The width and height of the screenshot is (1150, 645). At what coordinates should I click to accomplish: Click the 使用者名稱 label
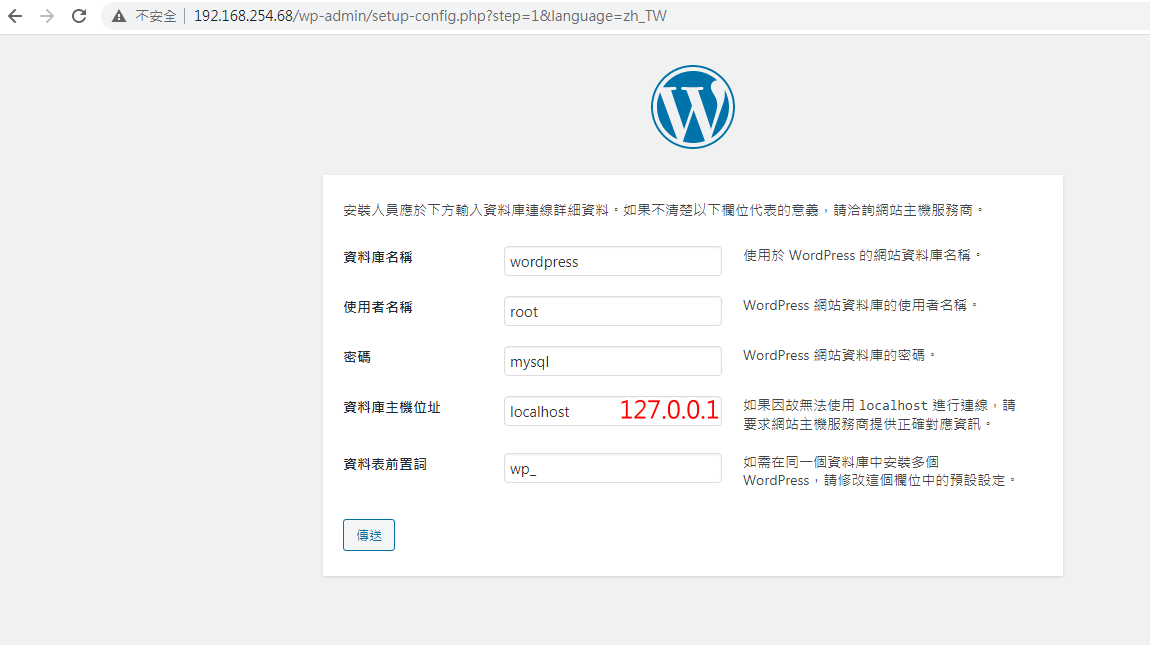pos(377,307)
